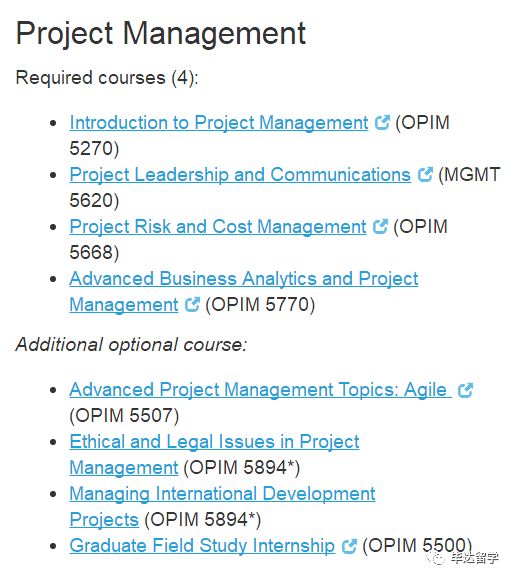Screen dimensions: 515x580
Task: Open Introduction to Project Management link
Action: [x=219, y=122]
